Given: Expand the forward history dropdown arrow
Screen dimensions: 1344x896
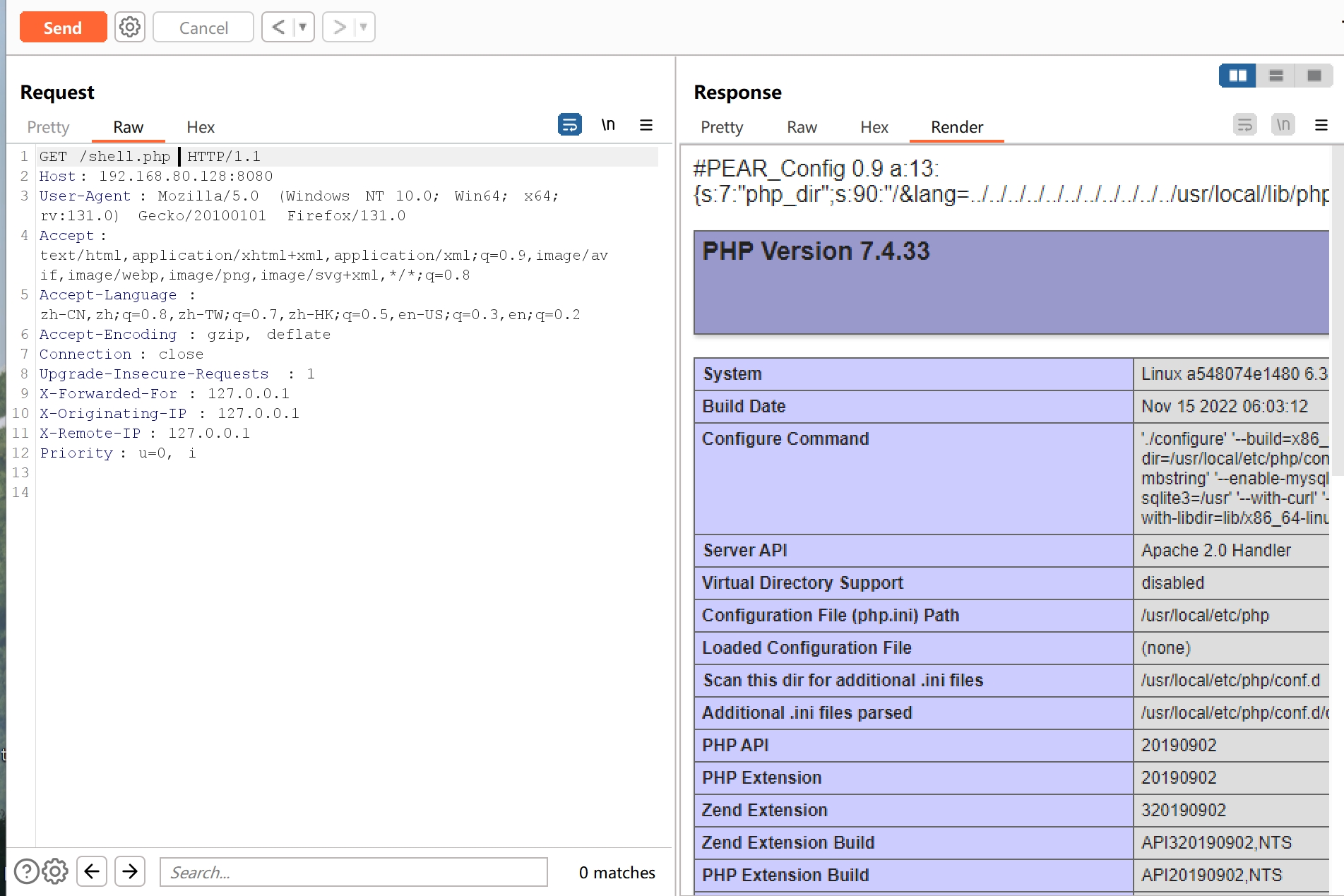Looking at the screenshot, I should [x=364, y=28].
